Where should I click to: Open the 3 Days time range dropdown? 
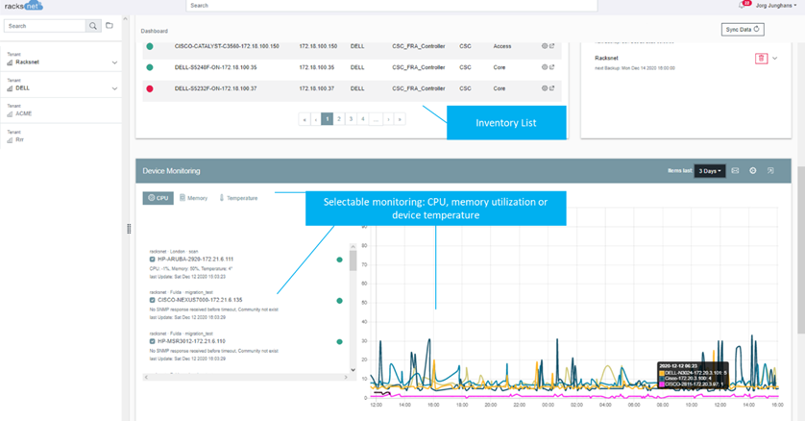point(710,171)
